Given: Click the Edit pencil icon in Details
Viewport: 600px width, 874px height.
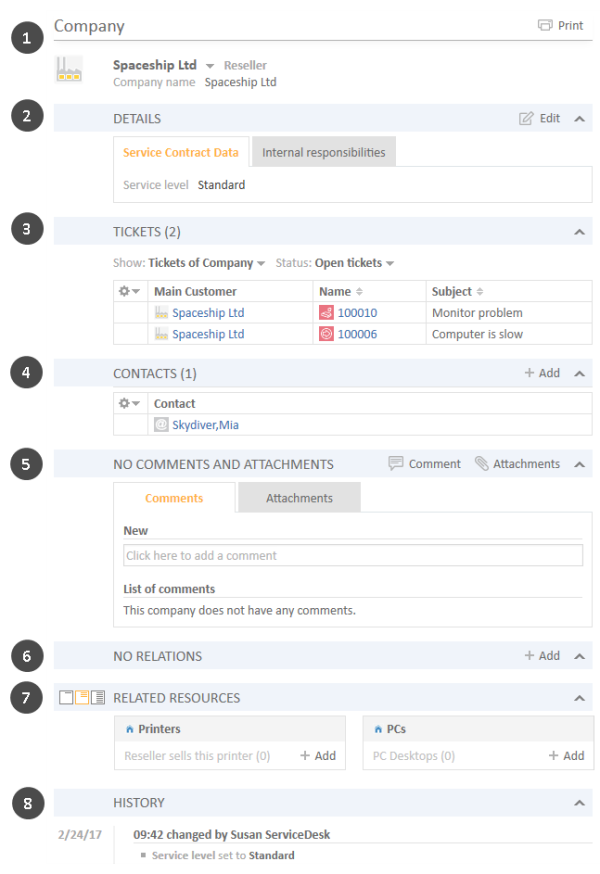Looking at the screenshot, I should coord(526,118).
